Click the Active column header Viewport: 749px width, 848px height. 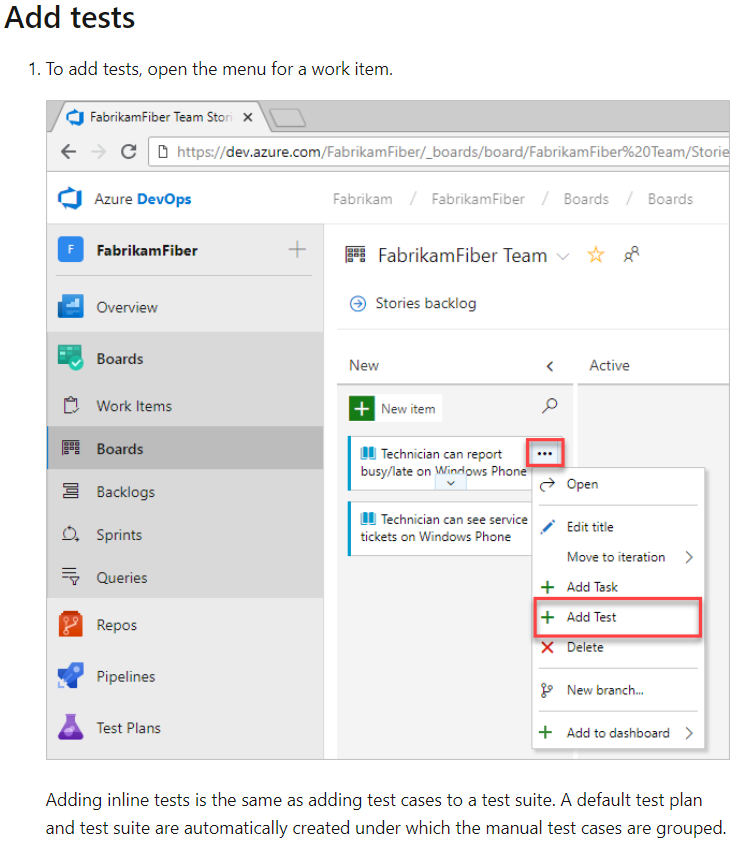[x=609, y=366]
